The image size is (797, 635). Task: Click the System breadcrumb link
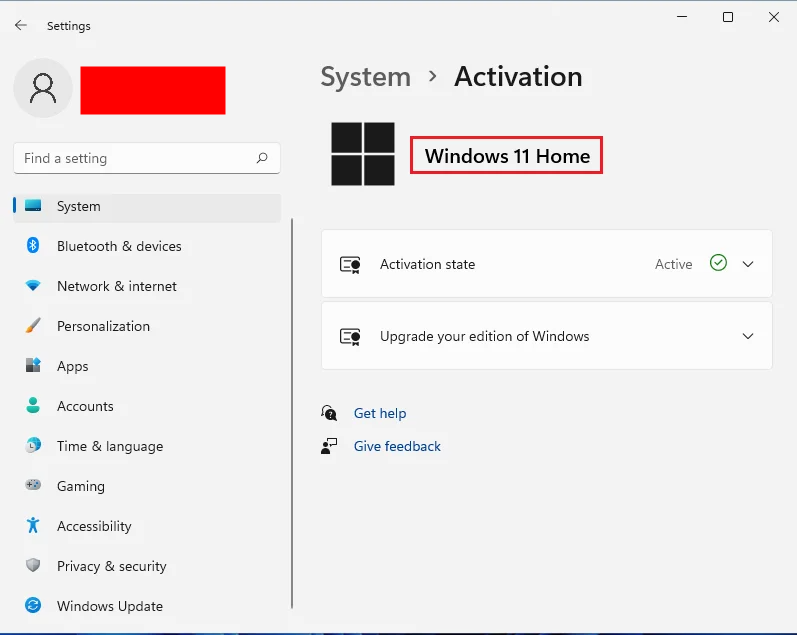pos(365,77)
